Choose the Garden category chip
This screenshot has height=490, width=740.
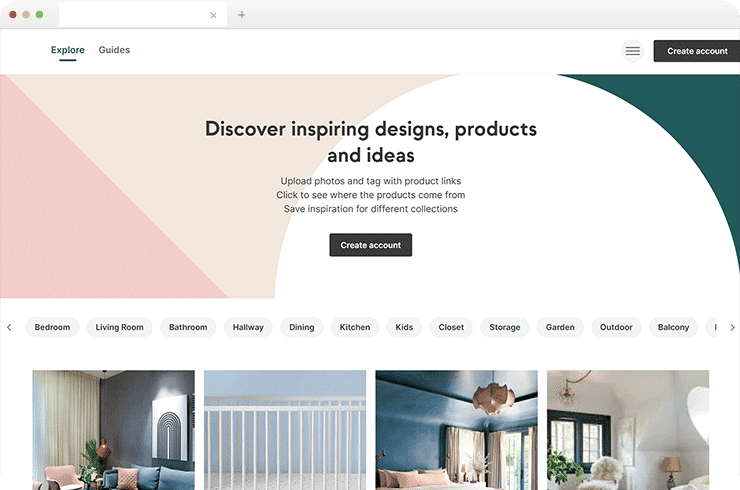560,327
